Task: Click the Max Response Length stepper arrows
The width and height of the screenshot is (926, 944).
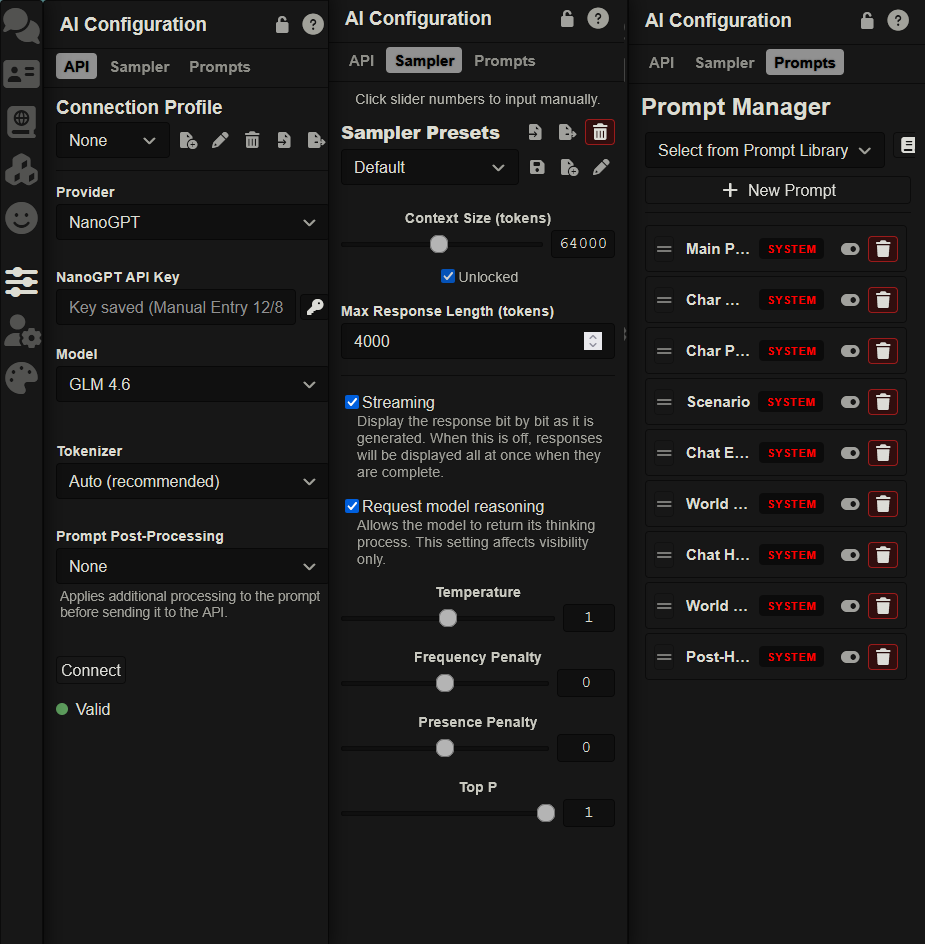Action: pos(592,341)
